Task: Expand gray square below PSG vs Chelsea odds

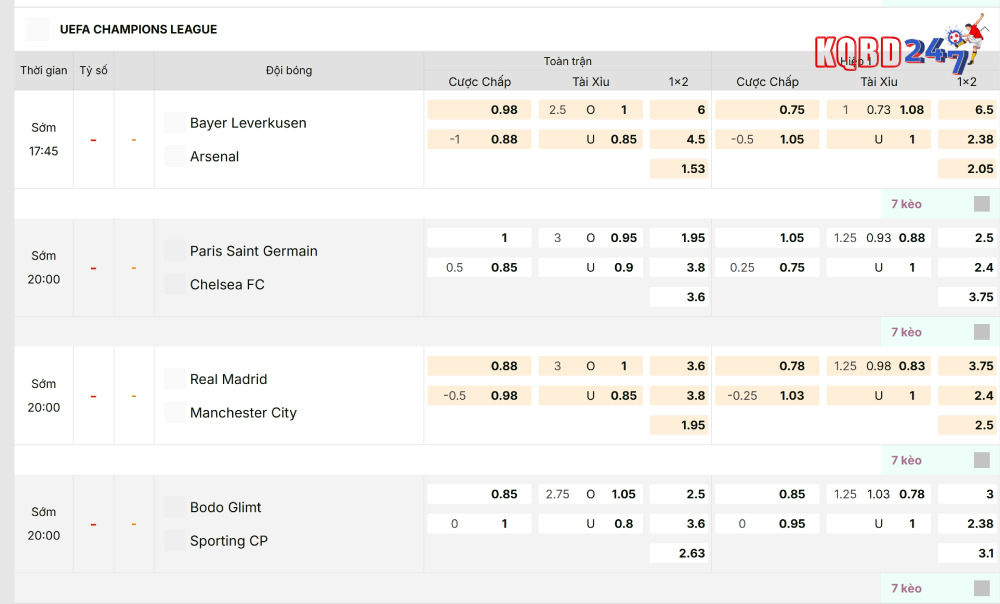Action: click(x=982, y=332)
